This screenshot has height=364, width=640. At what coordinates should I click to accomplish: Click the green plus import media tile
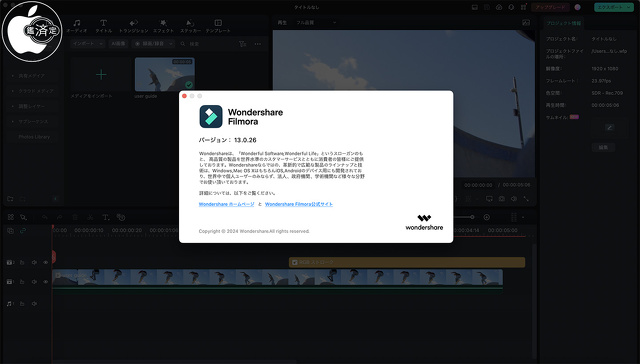101,74
